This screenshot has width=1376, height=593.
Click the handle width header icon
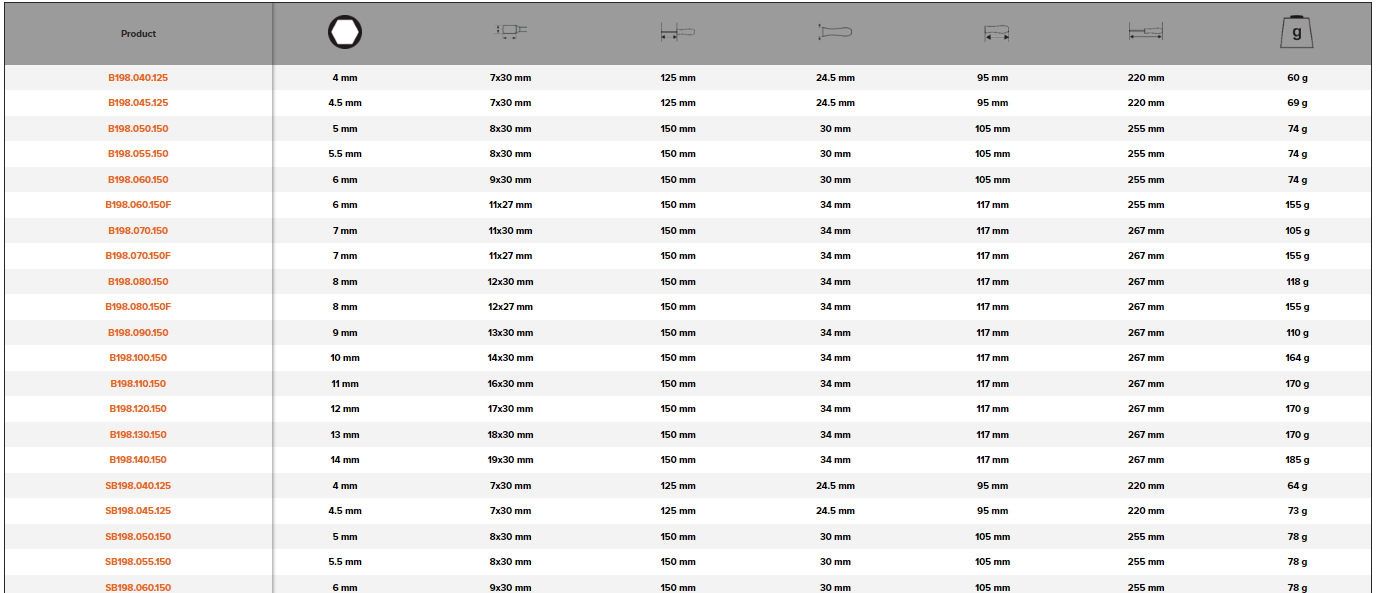(834, 33)
